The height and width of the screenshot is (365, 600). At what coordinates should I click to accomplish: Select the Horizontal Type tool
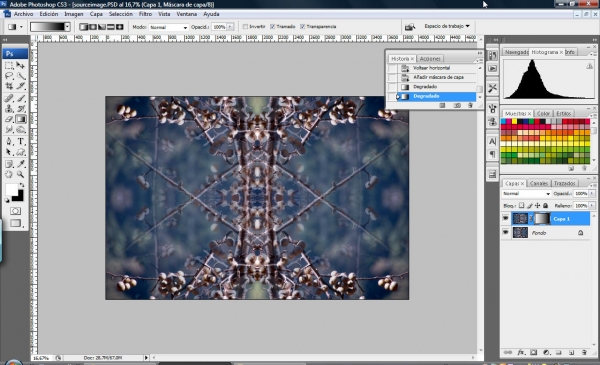click(21, 142)
